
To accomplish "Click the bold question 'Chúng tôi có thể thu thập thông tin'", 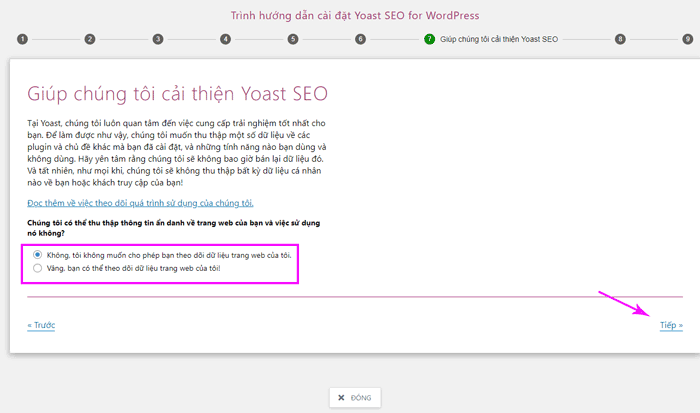I will point(174,228).
